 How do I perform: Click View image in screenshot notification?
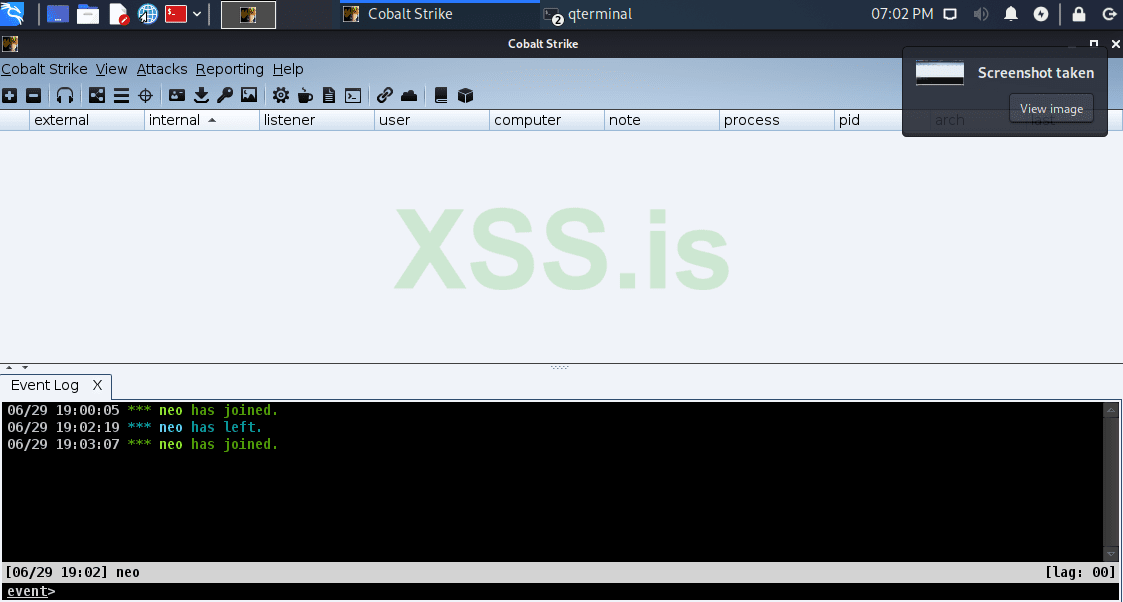(1051, 109)
